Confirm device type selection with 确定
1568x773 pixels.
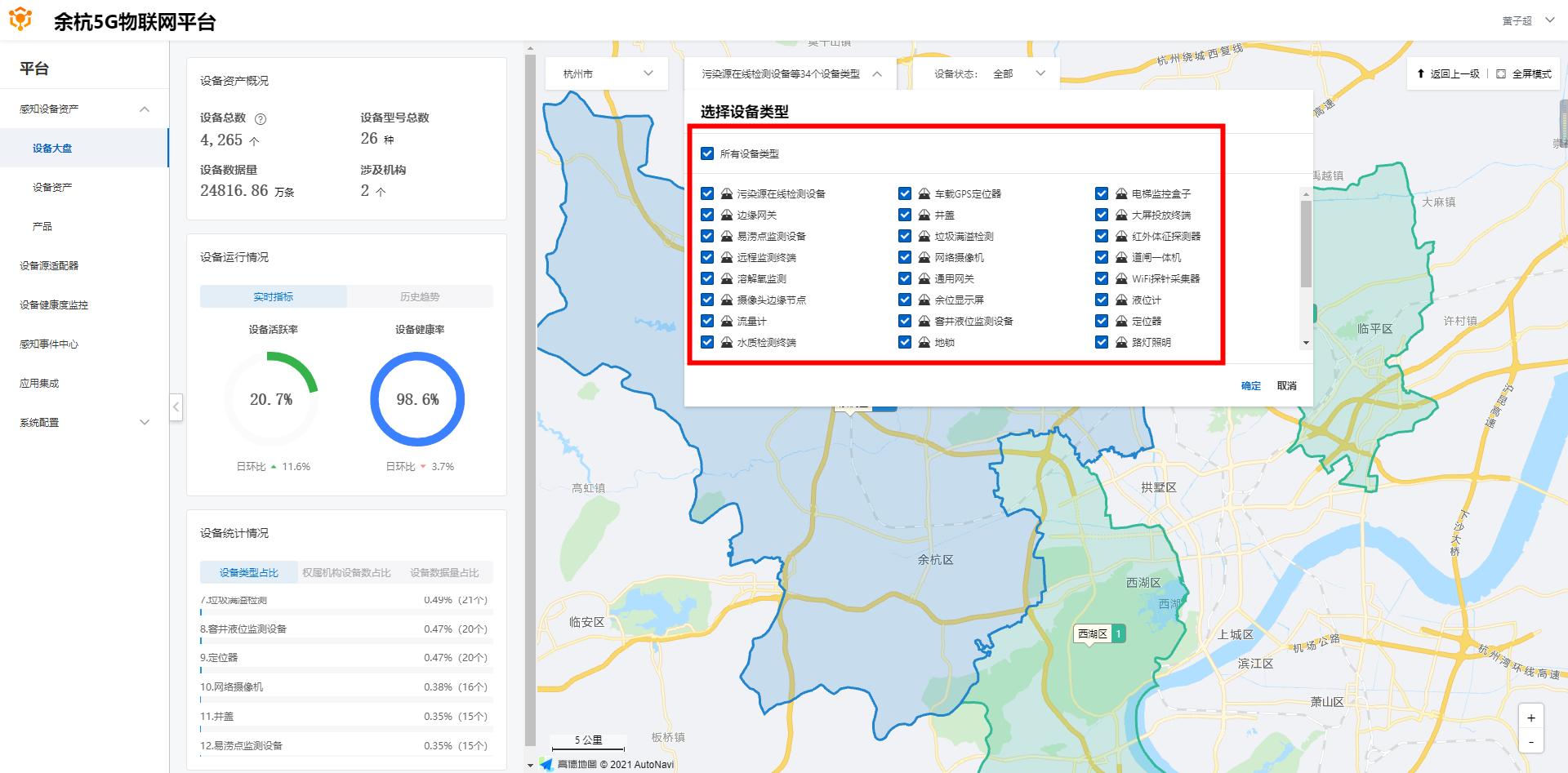[1251, 386]
